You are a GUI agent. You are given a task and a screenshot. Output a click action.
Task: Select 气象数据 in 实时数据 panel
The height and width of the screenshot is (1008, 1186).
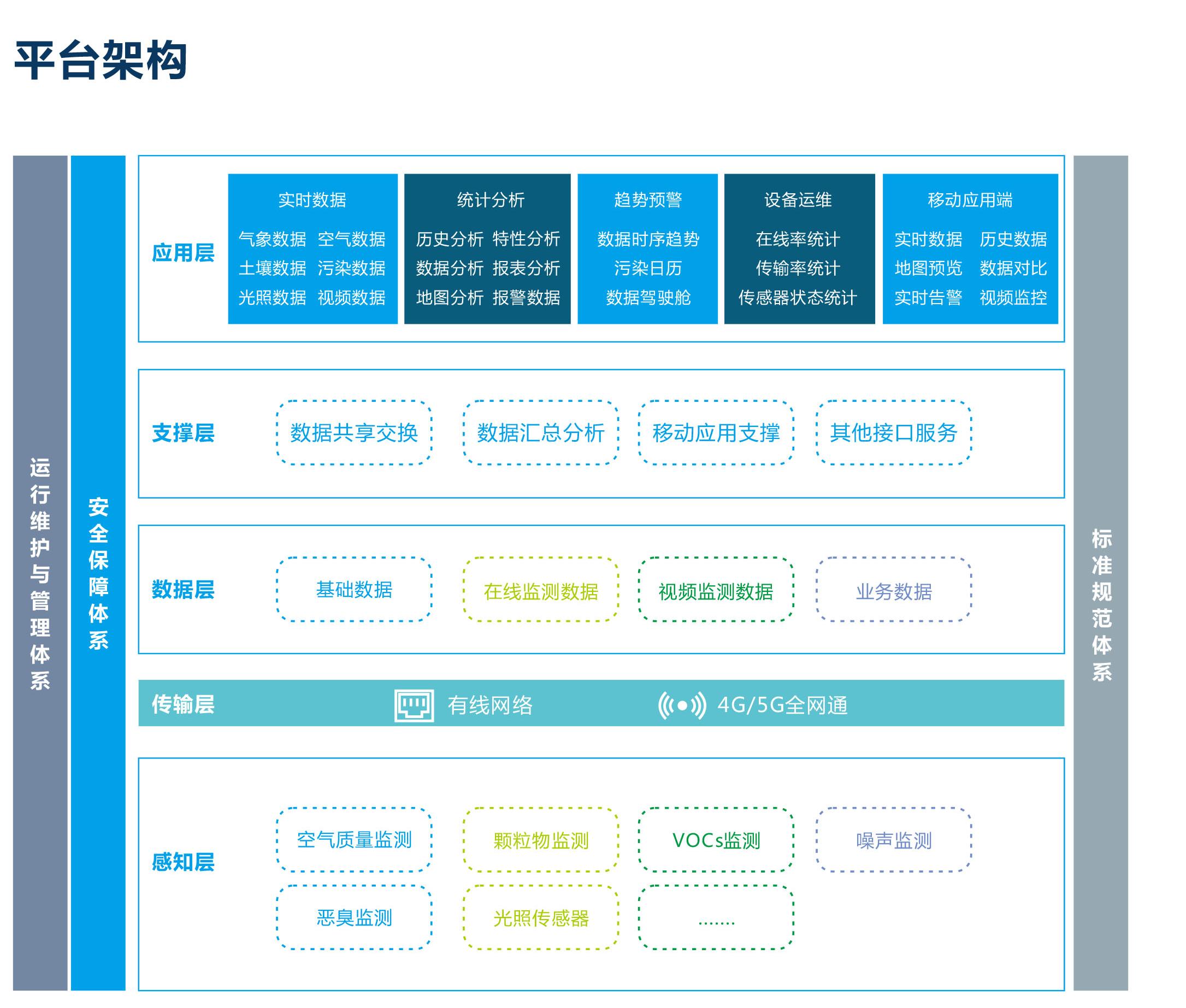(x=272, y=239)
